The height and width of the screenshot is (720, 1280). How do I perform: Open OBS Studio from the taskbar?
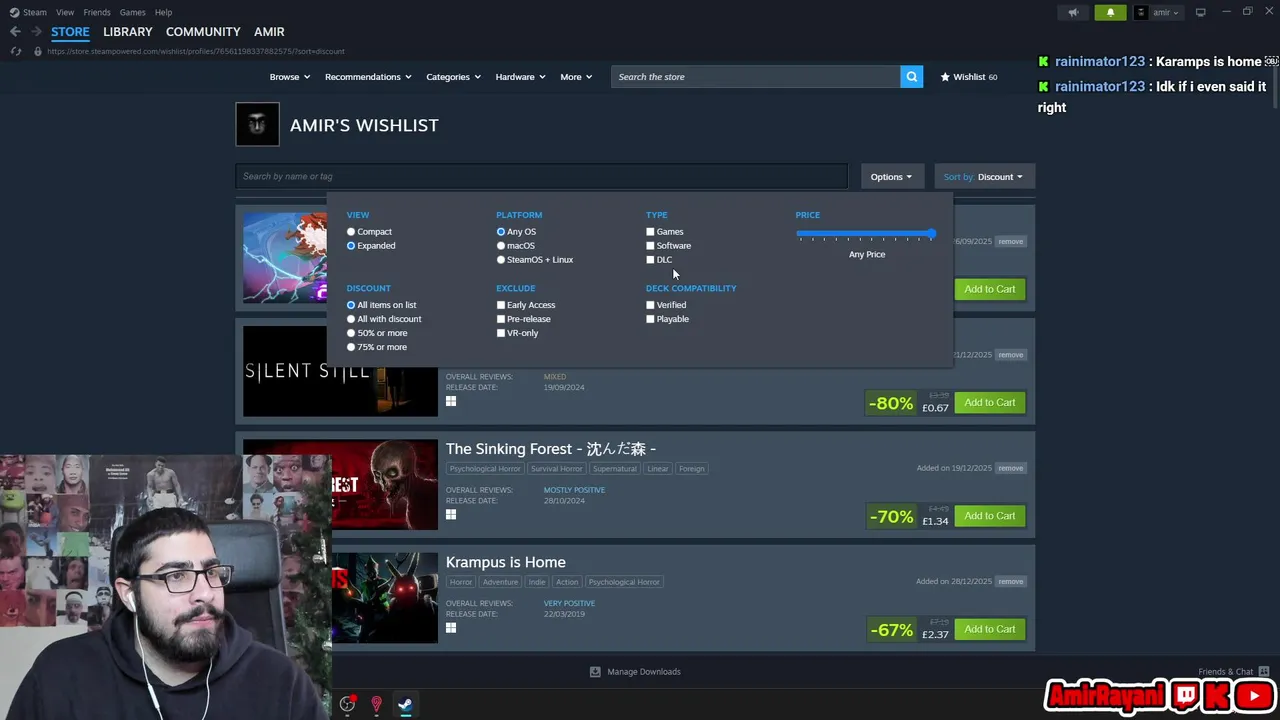tap(347, 704)
